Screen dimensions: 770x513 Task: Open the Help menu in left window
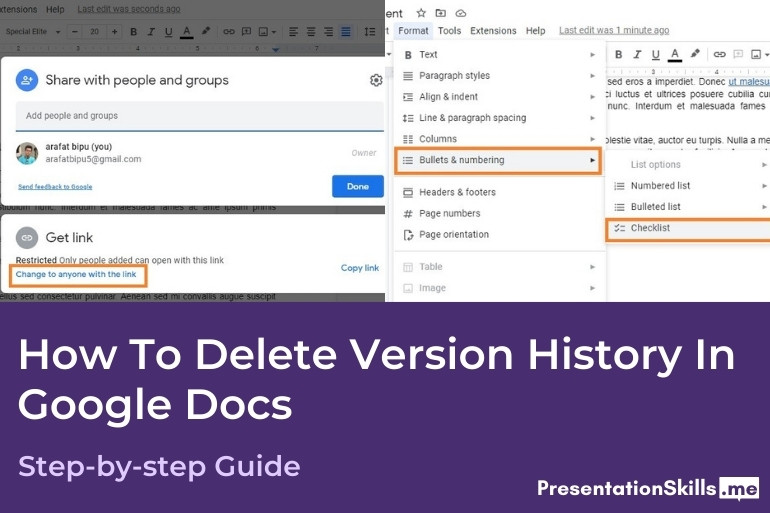point(55,9)
